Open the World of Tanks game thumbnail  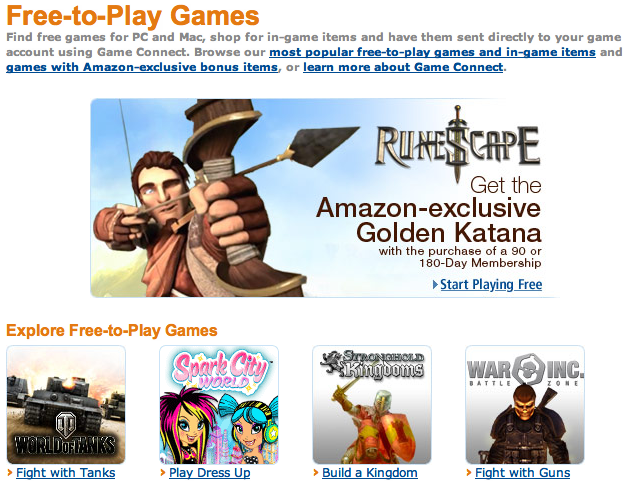click(x=66, y=405)
